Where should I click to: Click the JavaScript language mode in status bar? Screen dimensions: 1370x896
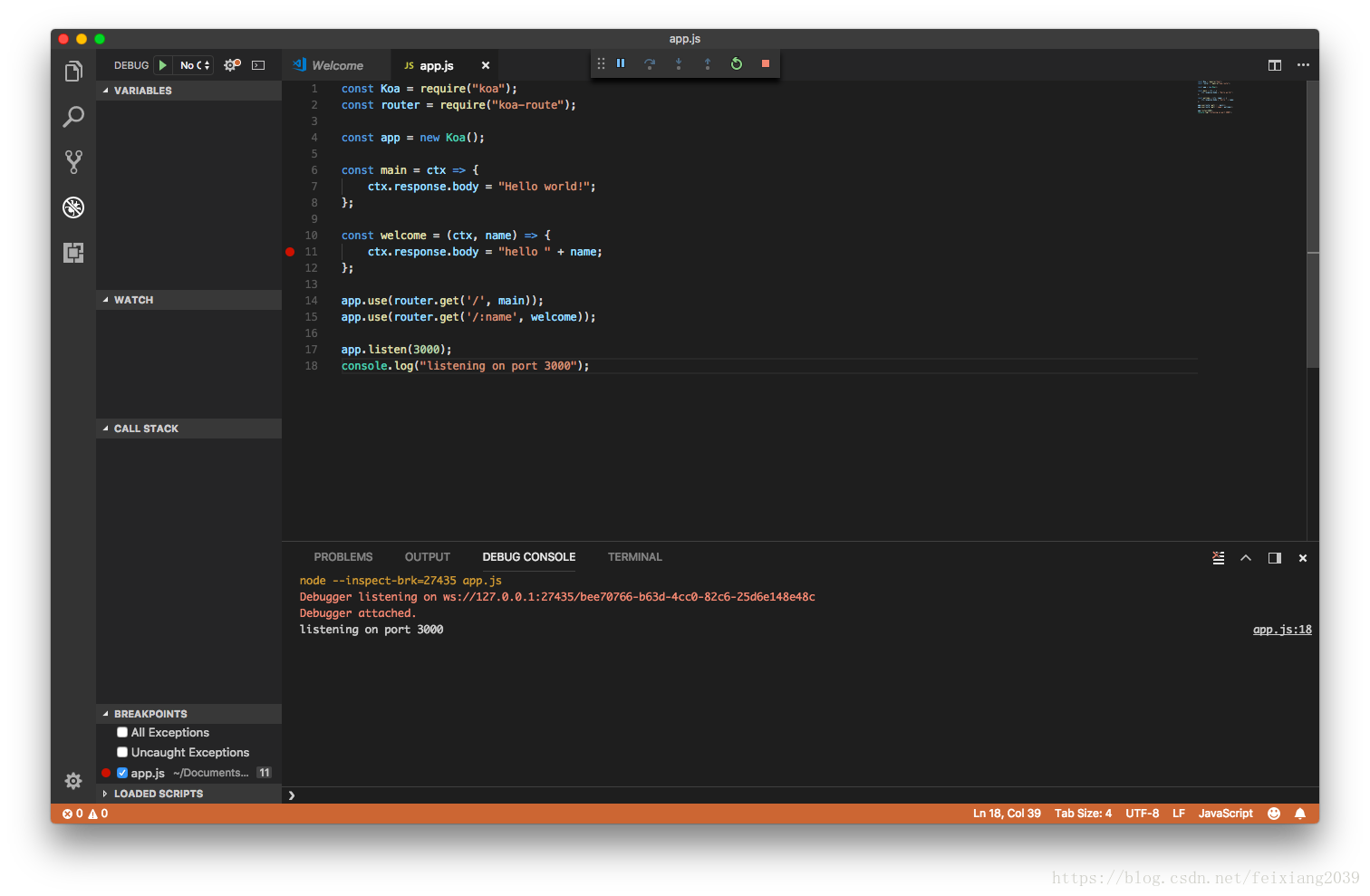point(1225,814)
